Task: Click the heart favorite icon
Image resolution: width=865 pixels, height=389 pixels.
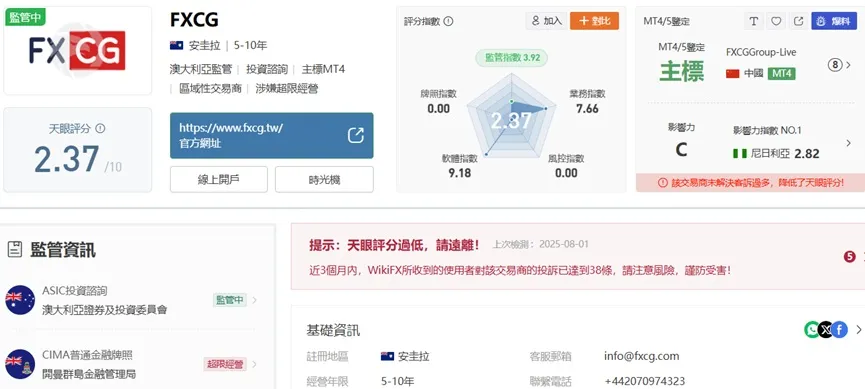Action: (776, 21)
